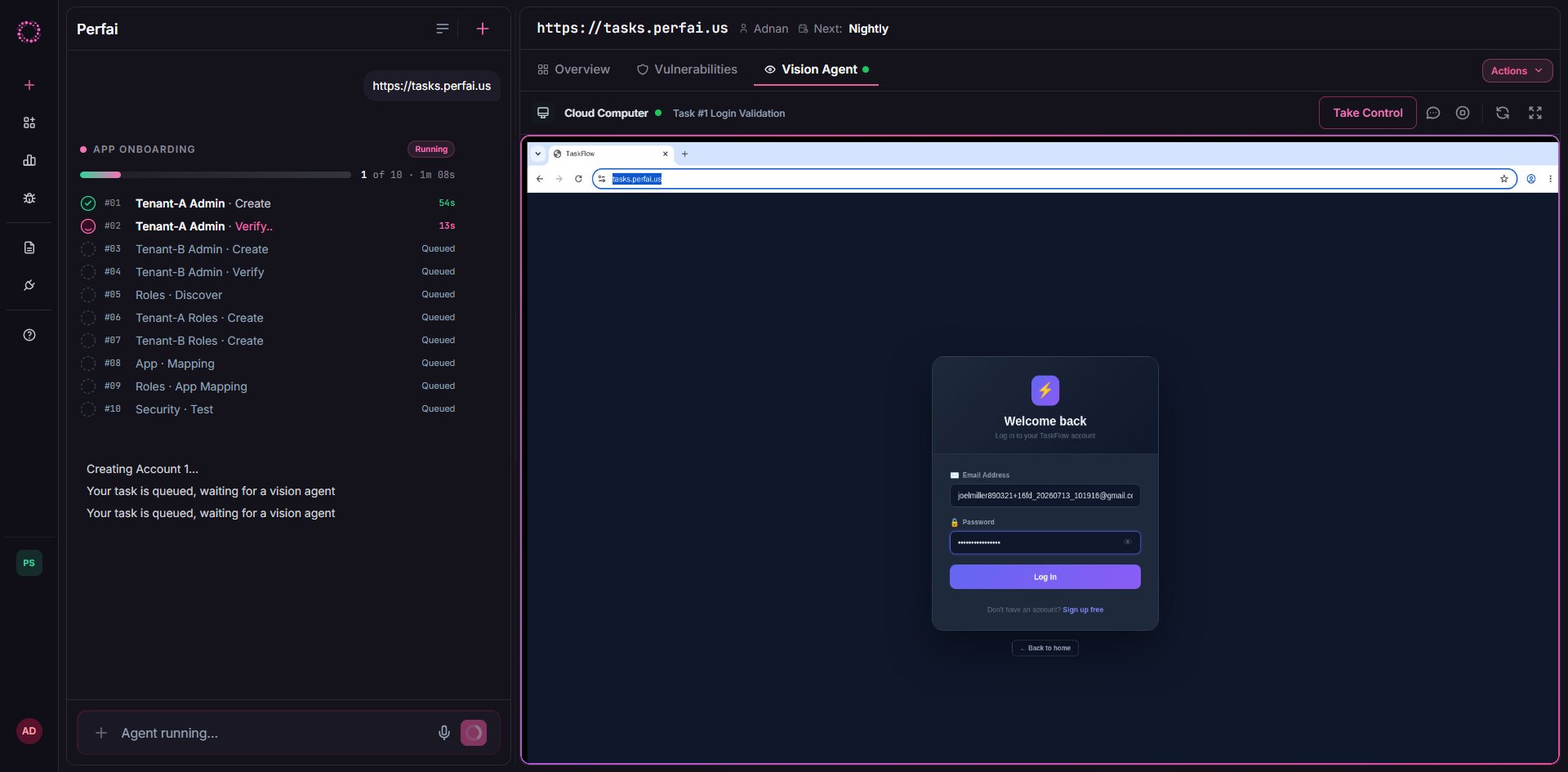Viewport: 1568px width, 772px height.
Task: Click the site info icon in address bar
Action: point(602,179)
